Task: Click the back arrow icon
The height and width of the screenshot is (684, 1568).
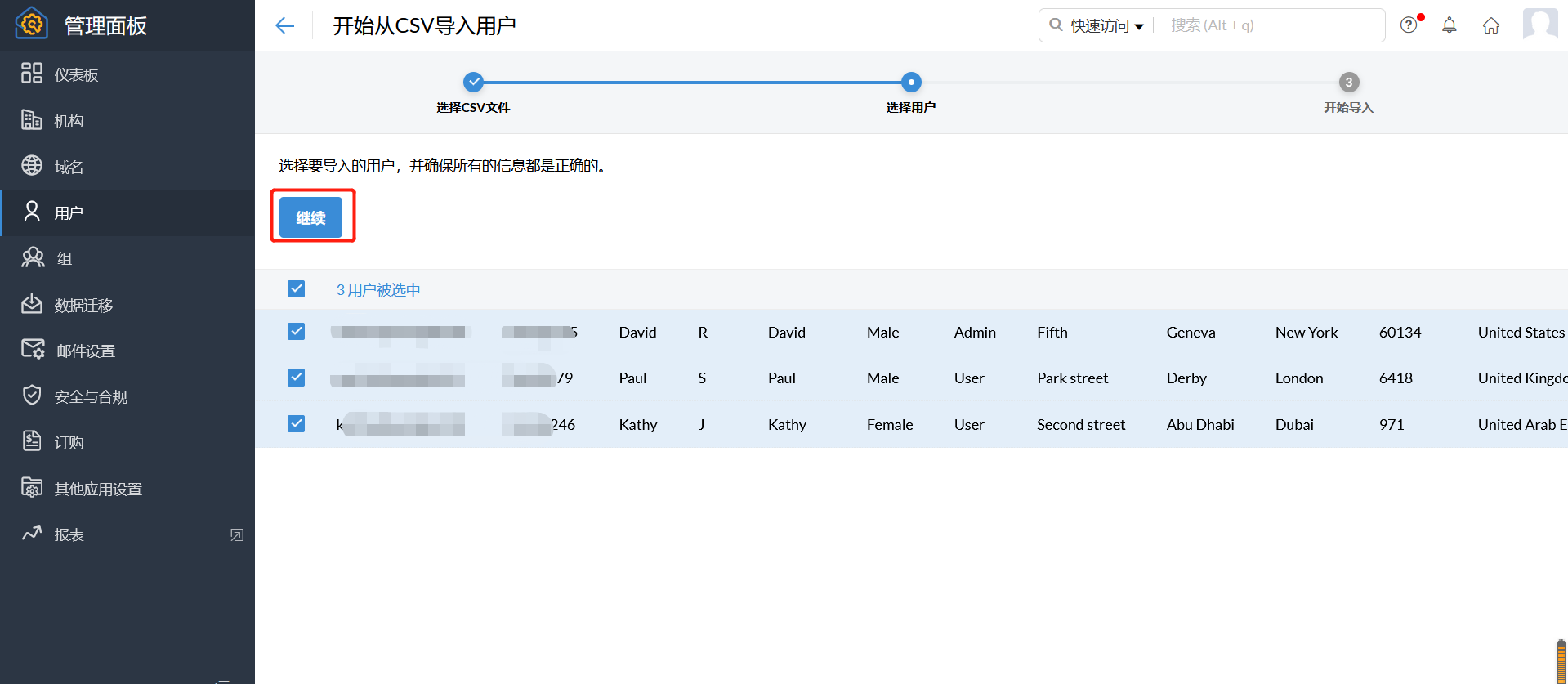Action: (284, 25)
